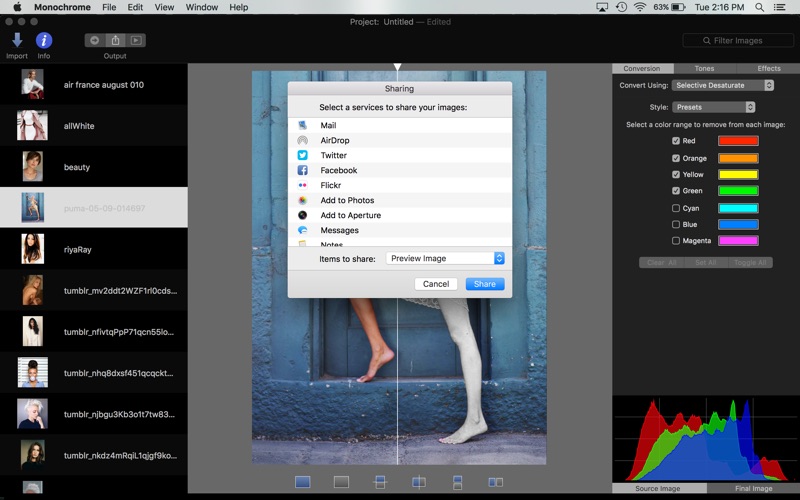The image size is (800, 500).
Task: Switch to the Tones tab
Action: [x=705, y=69]
